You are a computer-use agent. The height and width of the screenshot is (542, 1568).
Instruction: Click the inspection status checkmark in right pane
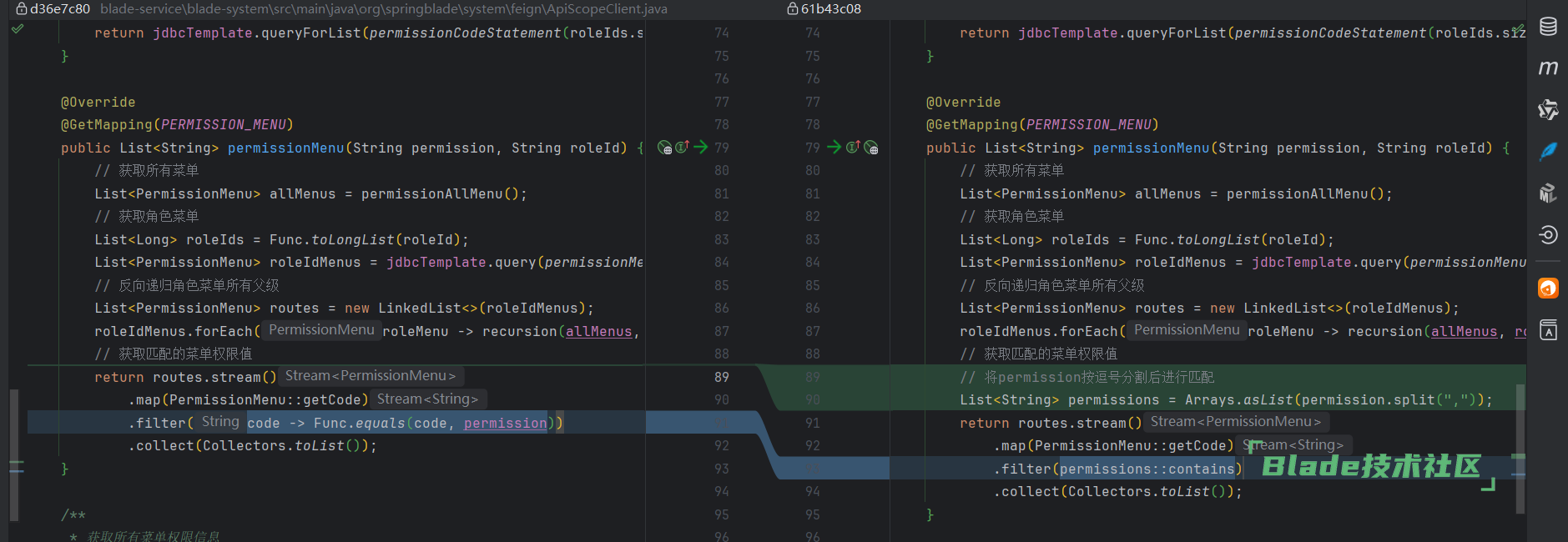tap(1519, 29)
